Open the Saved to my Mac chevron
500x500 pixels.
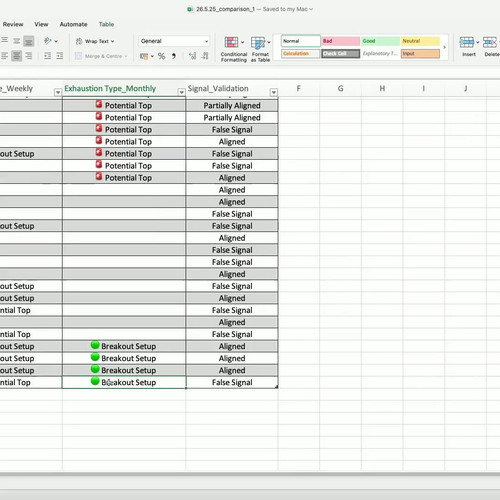(x=311, y=9)
